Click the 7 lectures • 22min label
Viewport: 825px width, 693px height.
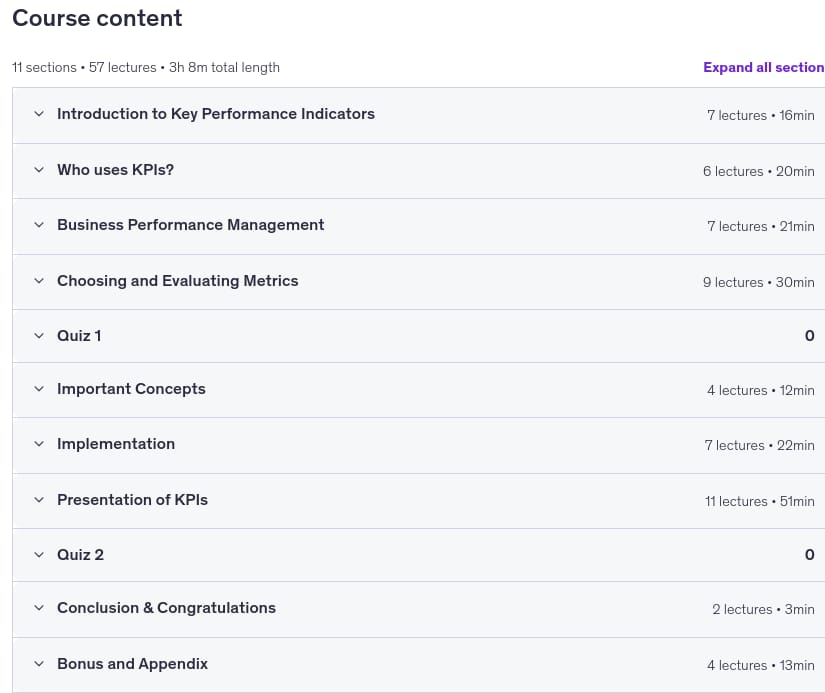click(x=760, y=445)
